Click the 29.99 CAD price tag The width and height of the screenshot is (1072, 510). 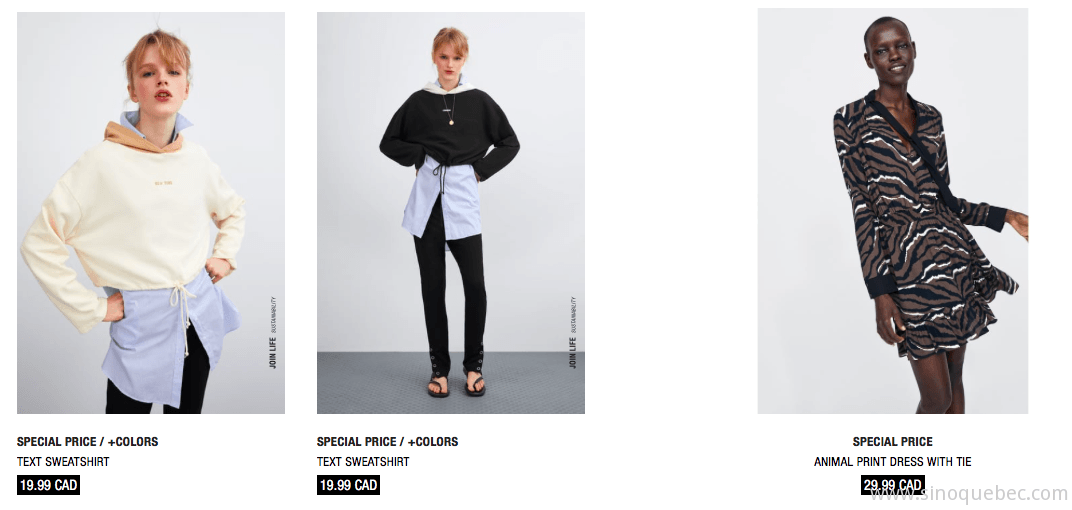[892, 485]
